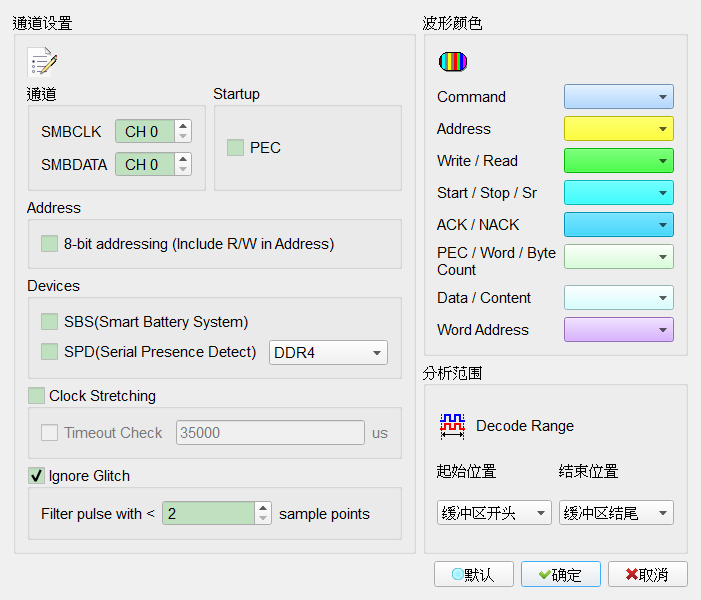Enable 8-bit addressing checkbox
Viewport: 701px width, 600px height.
pos(50,244)
